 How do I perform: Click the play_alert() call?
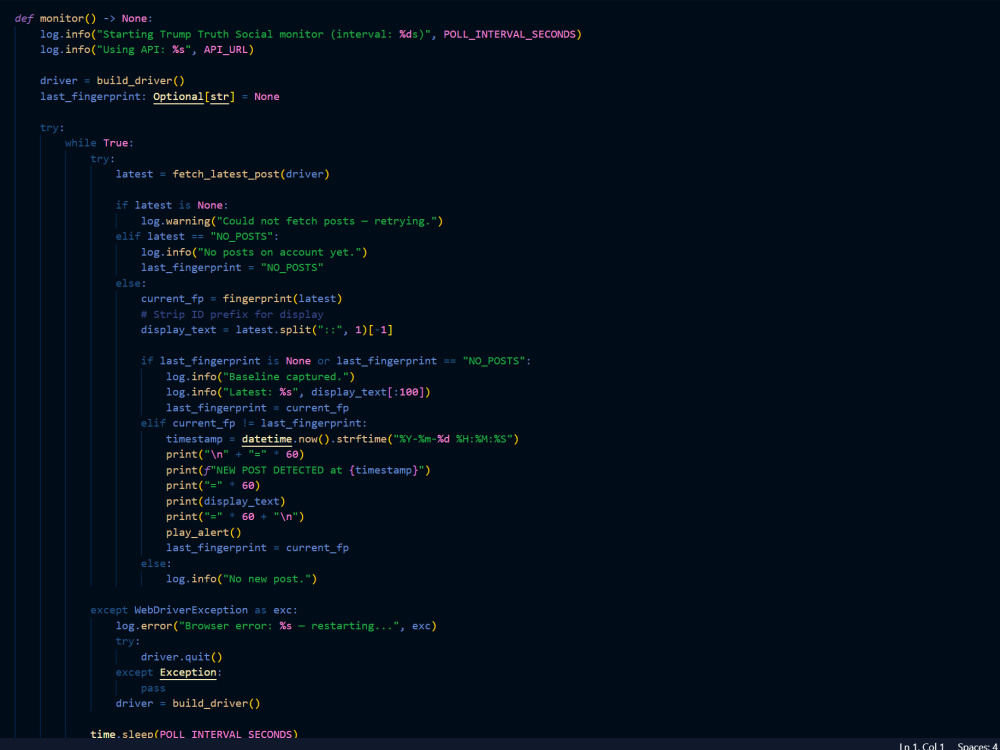tap(203, 533)
